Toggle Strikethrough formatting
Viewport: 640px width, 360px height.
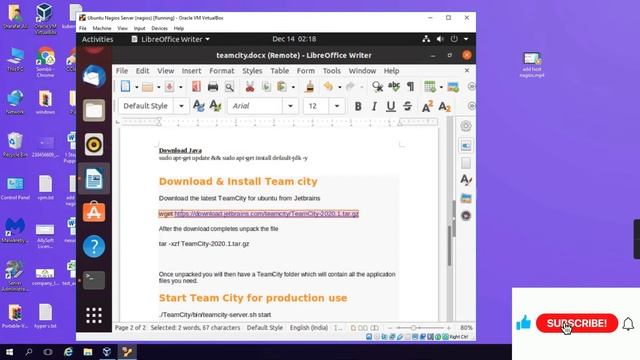(407, 106)
